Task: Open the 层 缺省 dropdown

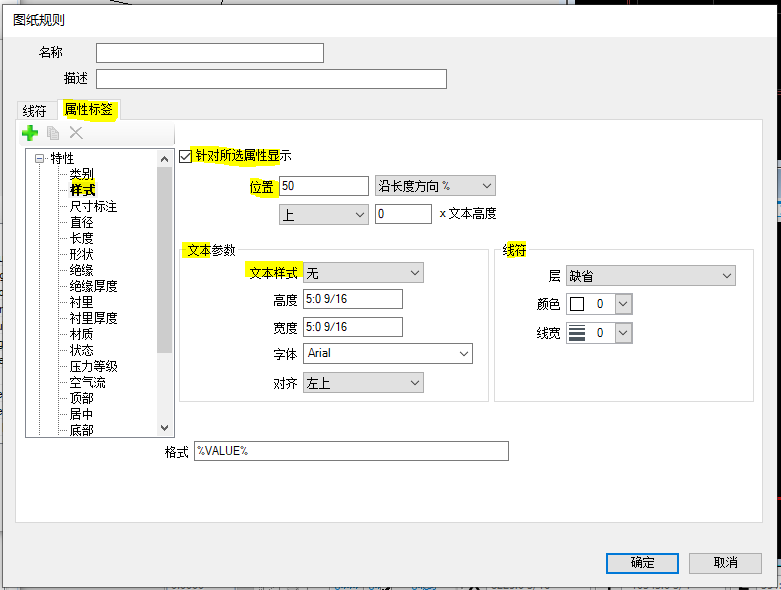Action: 651,275
